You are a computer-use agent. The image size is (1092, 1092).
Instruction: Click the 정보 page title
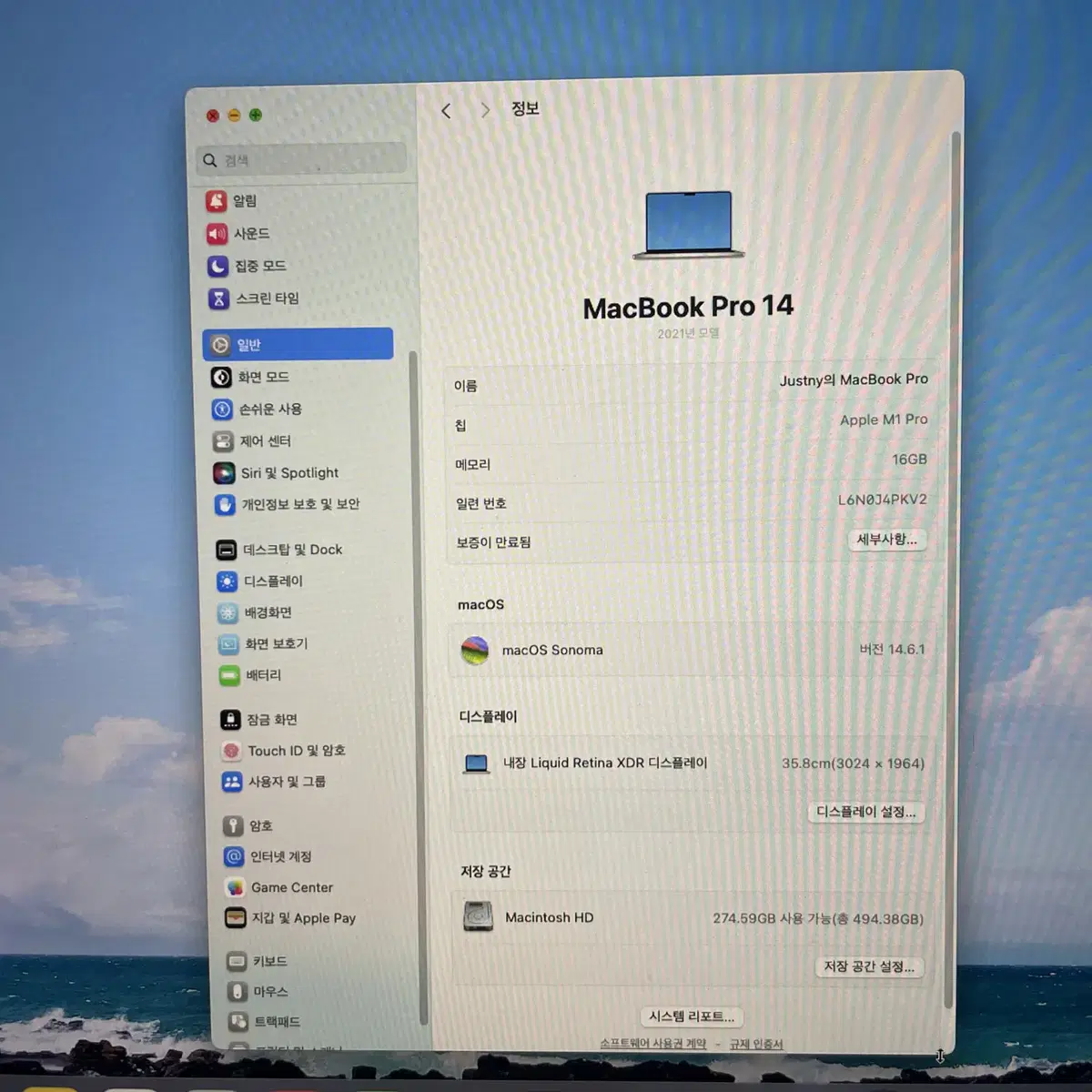coord(525,109)
